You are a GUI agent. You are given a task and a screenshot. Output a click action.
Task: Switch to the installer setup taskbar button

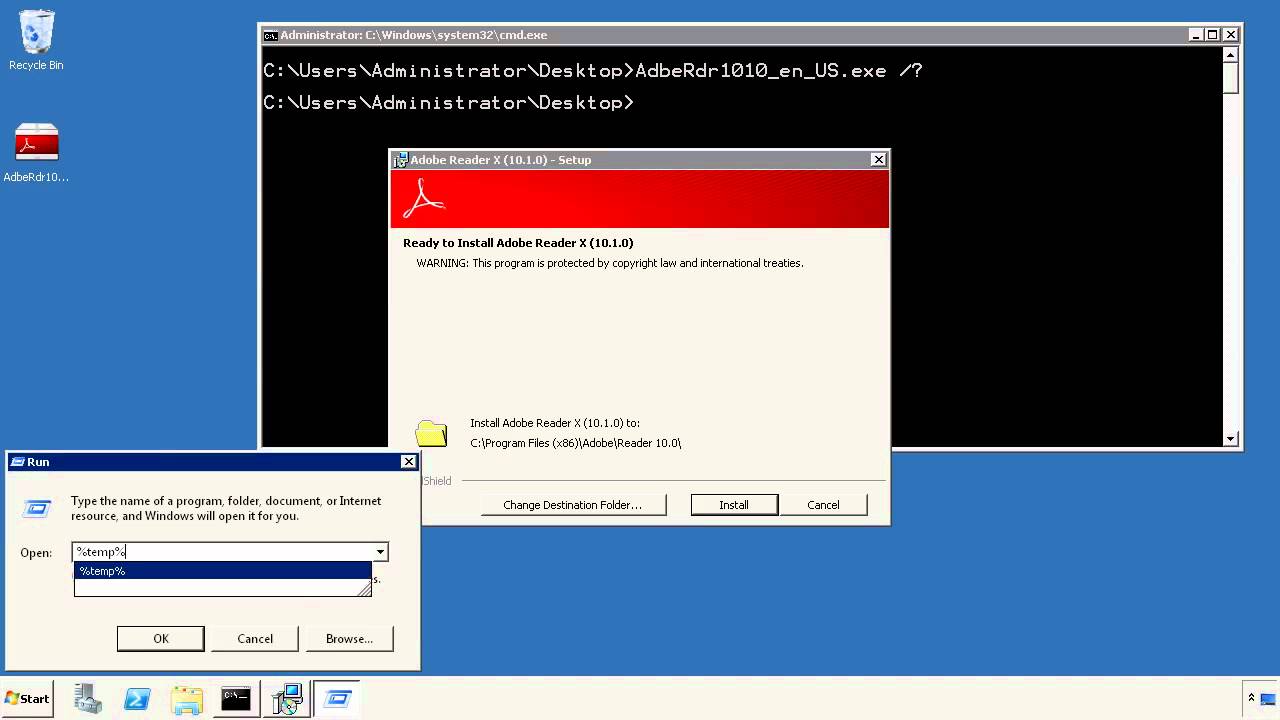click(287, 699)
